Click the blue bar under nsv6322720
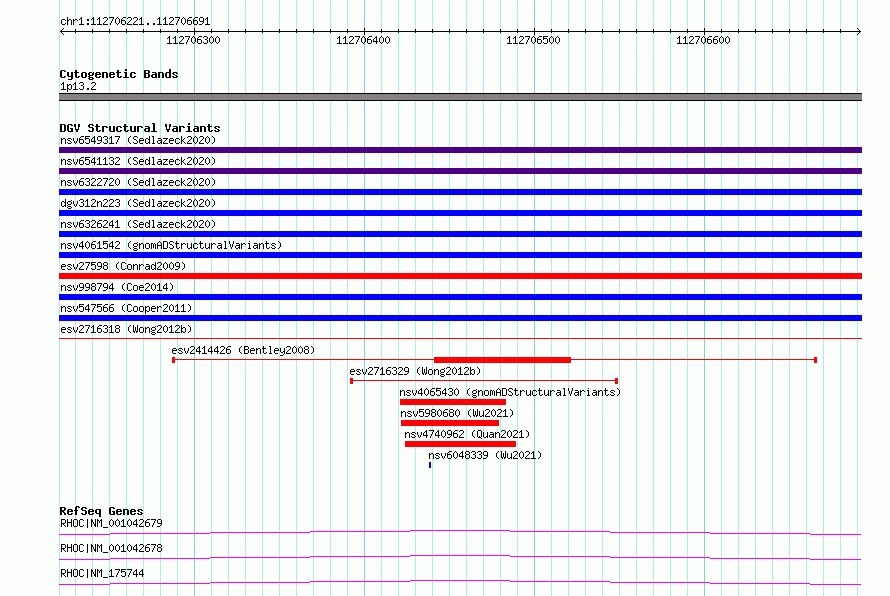The height and width of the screenshot is (596, 890). (460, 192)
